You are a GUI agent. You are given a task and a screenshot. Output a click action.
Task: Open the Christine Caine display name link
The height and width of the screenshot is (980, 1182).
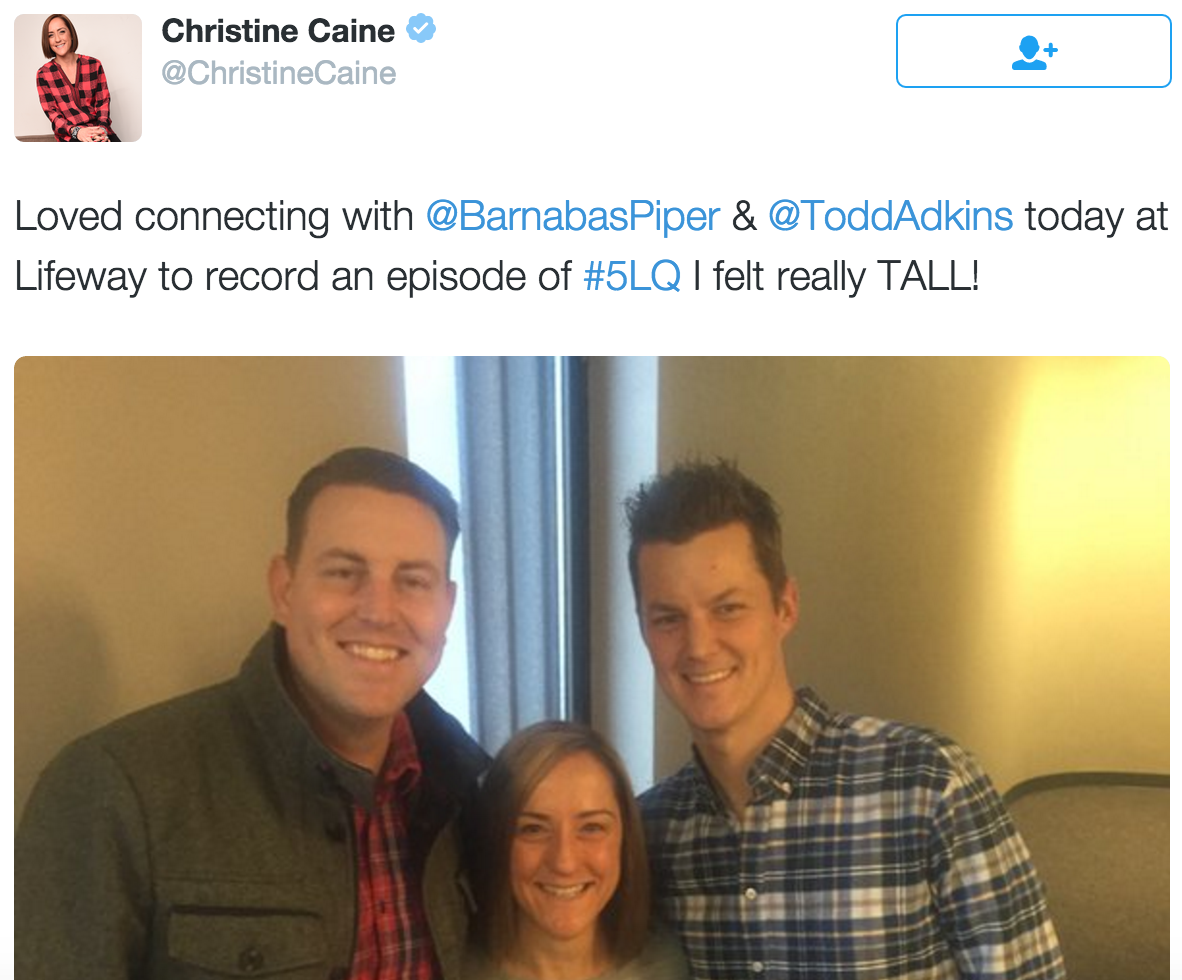coord(277,31)
